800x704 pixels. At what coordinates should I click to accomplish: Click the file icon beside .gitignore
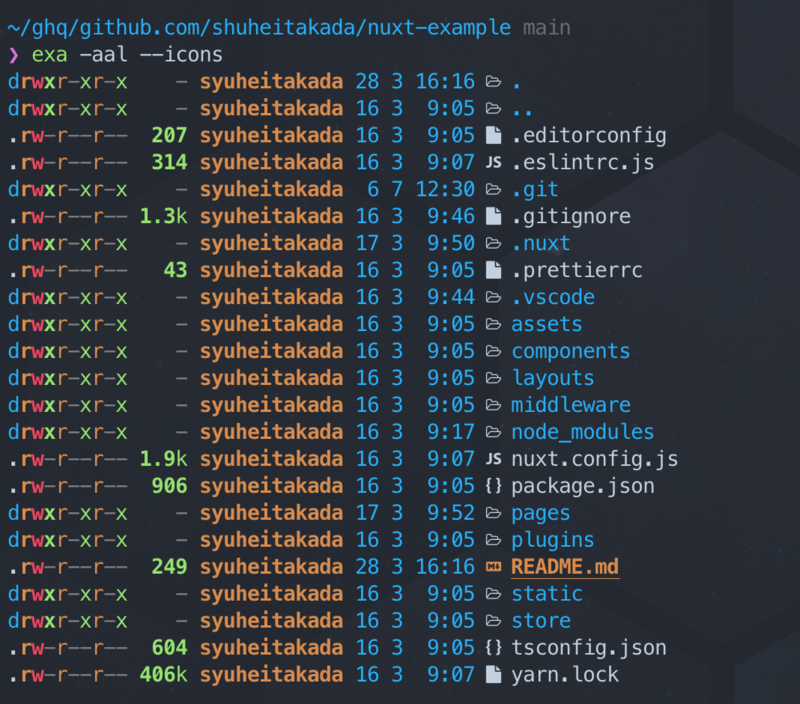(493, 216)
